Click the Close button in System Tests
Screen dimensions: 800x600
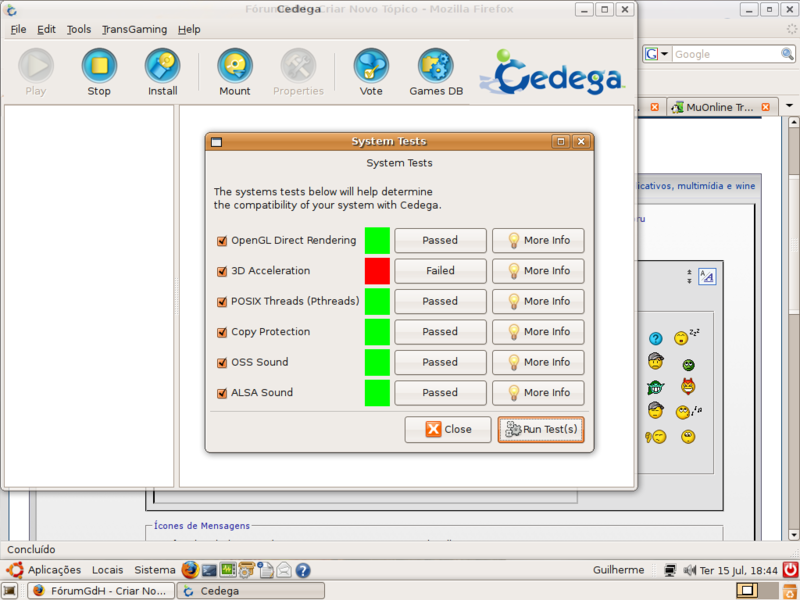[x=448, y=429]
